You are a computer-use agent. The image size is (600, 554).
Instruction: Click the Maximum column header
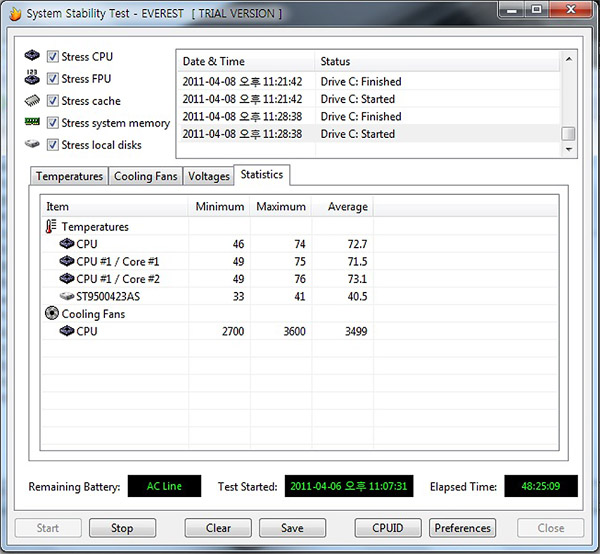click(x=281, y=207)
